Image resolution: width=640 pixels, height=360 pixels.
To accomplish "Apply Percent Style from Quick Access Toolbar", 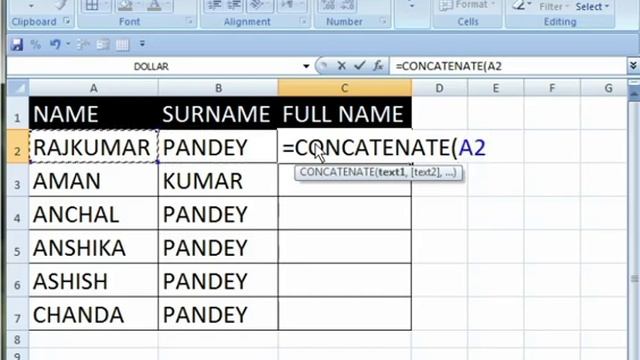I will point(36,44).
